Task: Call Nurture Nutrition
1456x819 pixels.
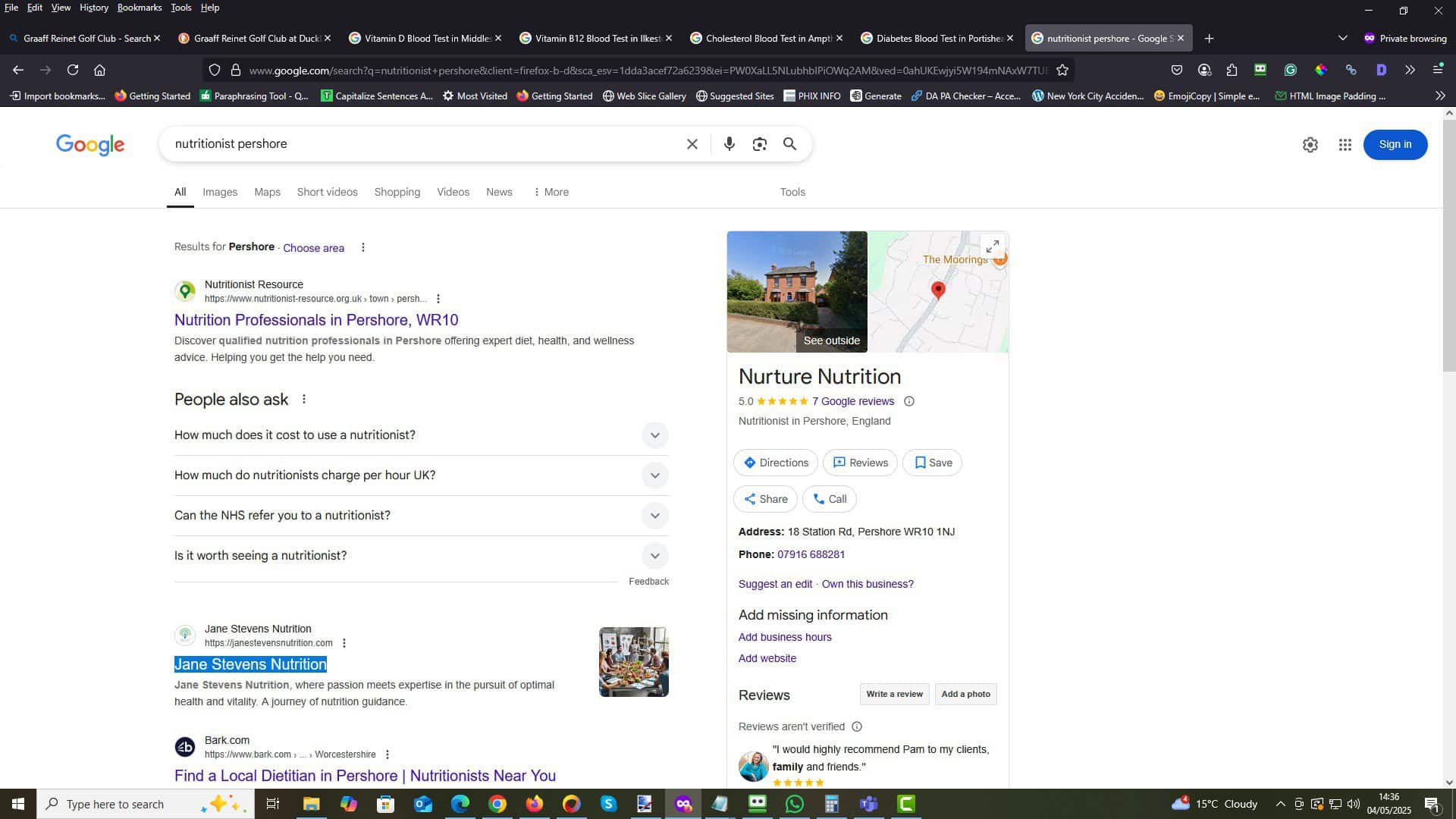Action: point(830,499)
